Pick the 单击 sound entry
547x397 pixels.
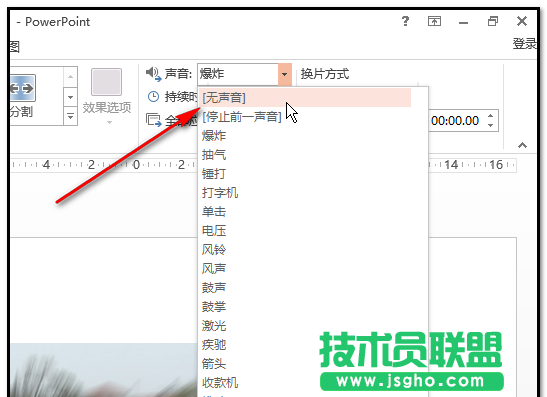point(305,211)
